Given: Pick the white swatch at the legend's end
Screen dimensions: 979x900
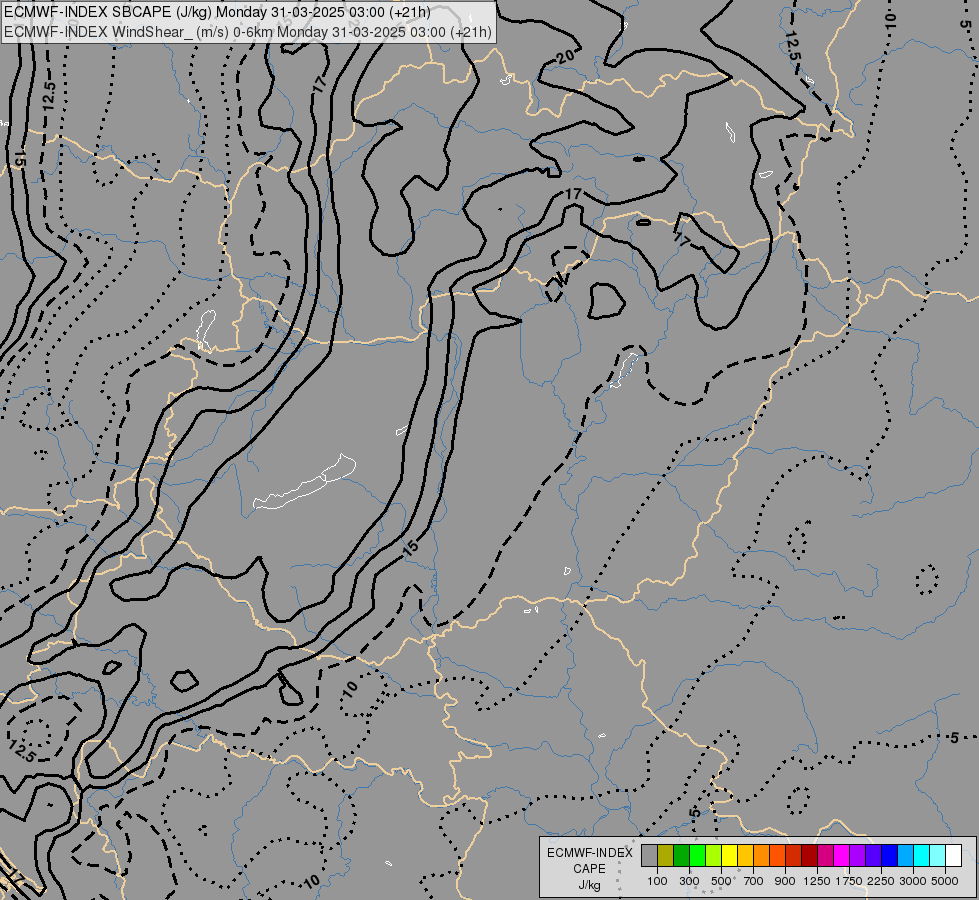Looking at the screenshot, I should click(953, 855).
